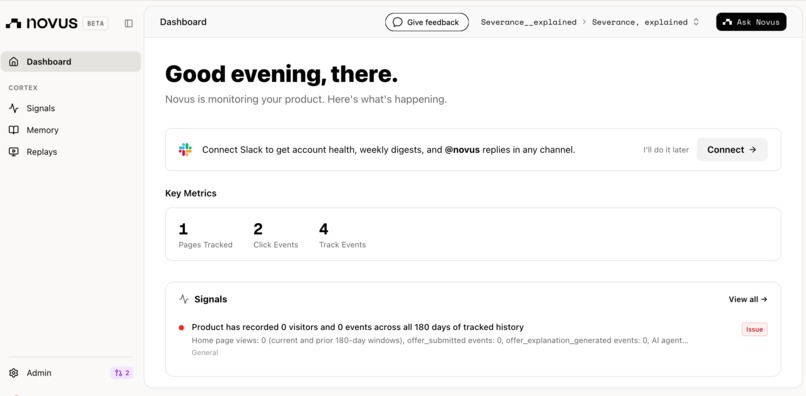Screen dimensions: 806x396
Task: Click the Memory book icon in sidebar
Action: [14, 130]
